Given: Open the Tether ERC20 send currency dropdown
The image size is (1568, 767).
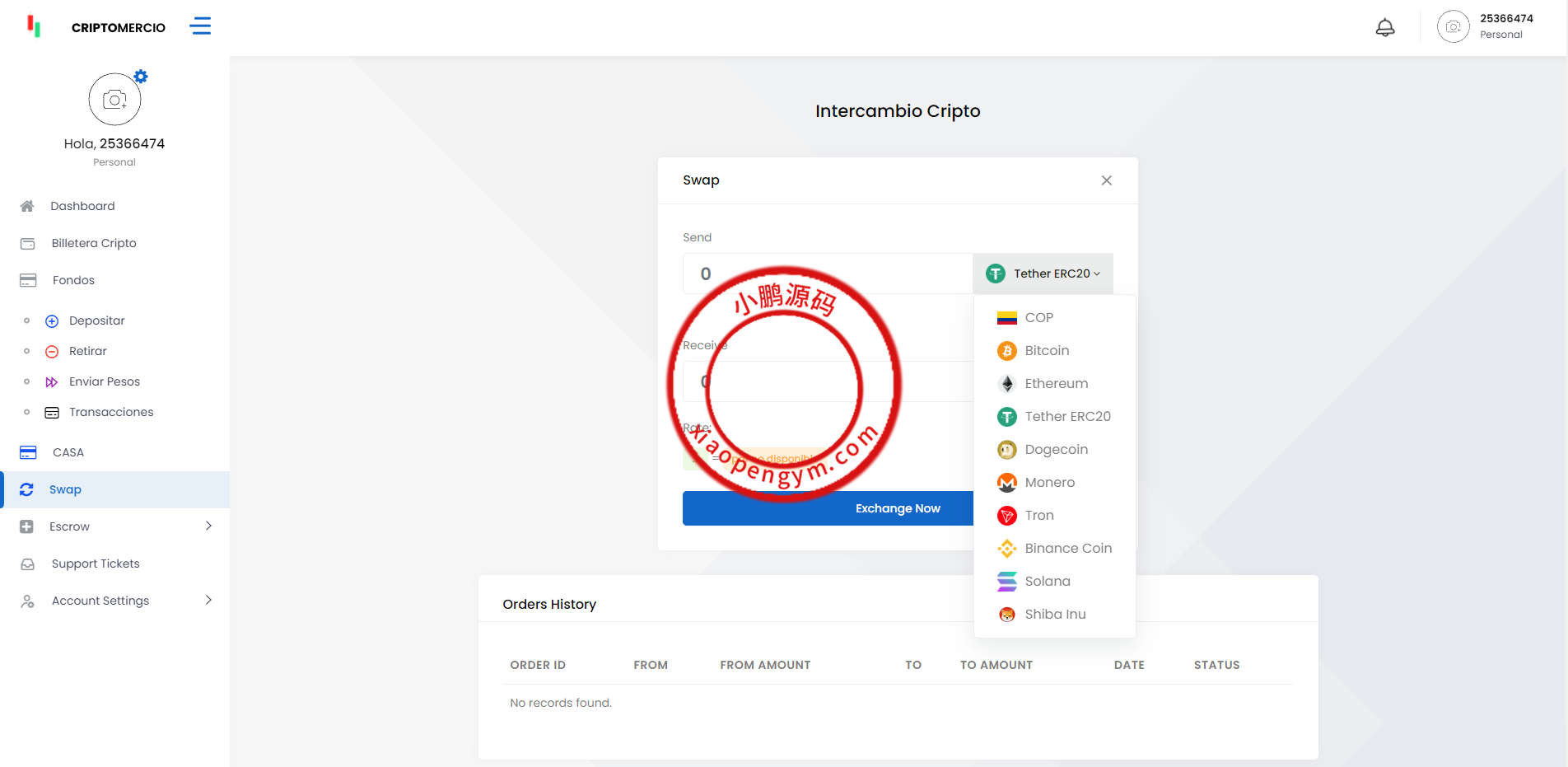Looking at the screenshot, I should pyautogui.click(x=1043, y=274).
